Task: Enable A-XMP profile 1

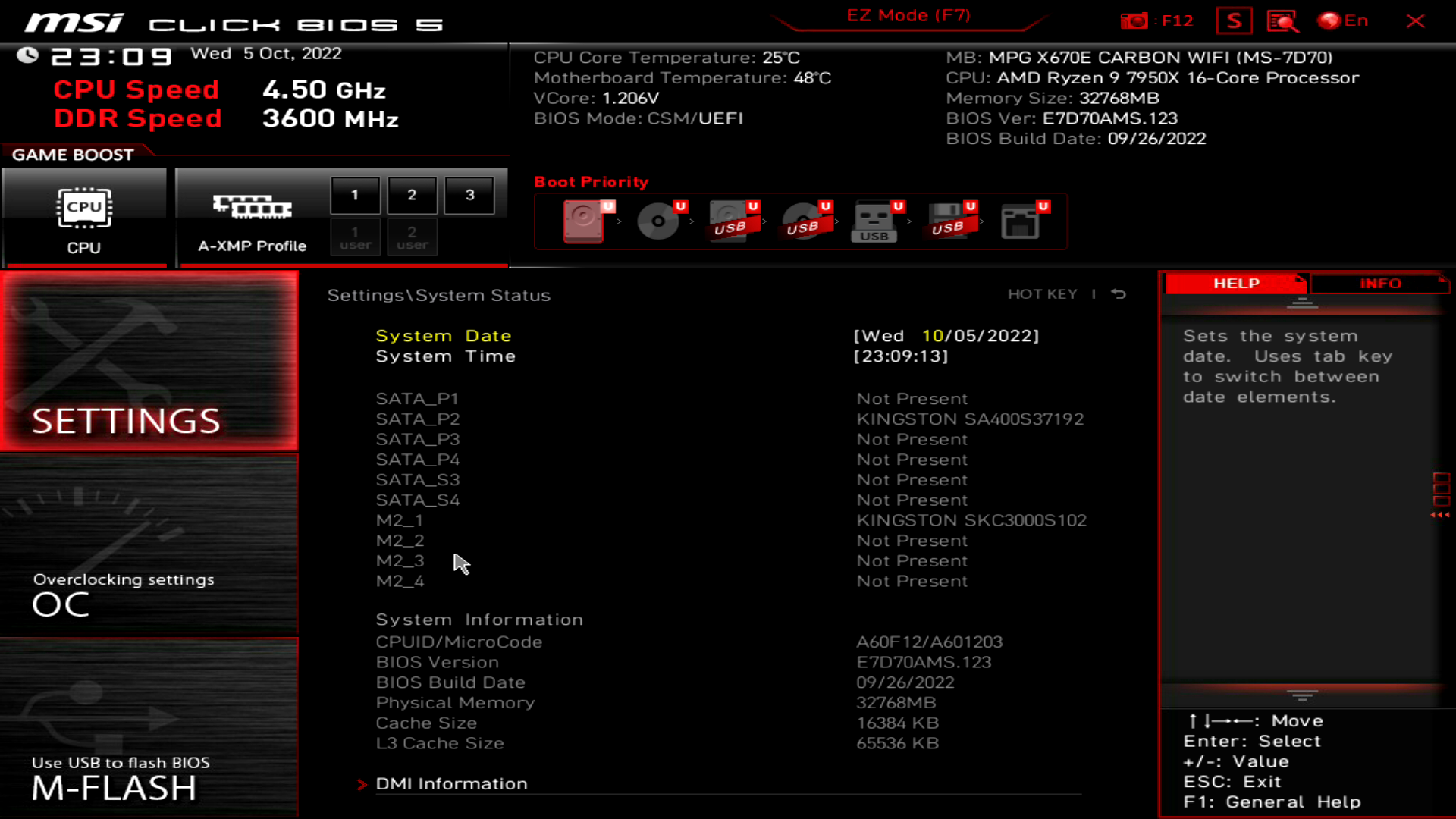Action: pos(354,195)
